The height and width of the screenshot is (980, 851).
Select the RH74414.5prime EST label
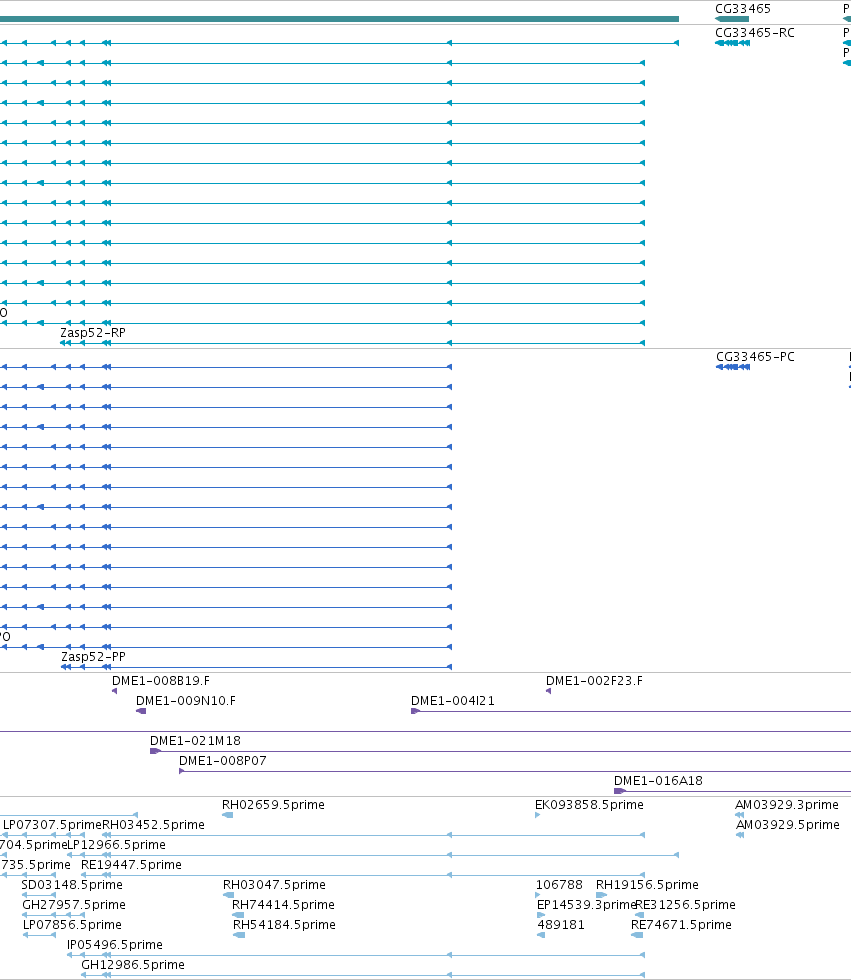(x=284, y=904)
